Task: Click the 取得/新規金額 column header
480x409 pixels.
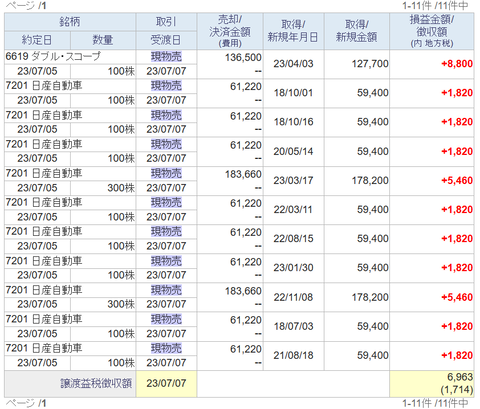Action: tap(356, 31)
